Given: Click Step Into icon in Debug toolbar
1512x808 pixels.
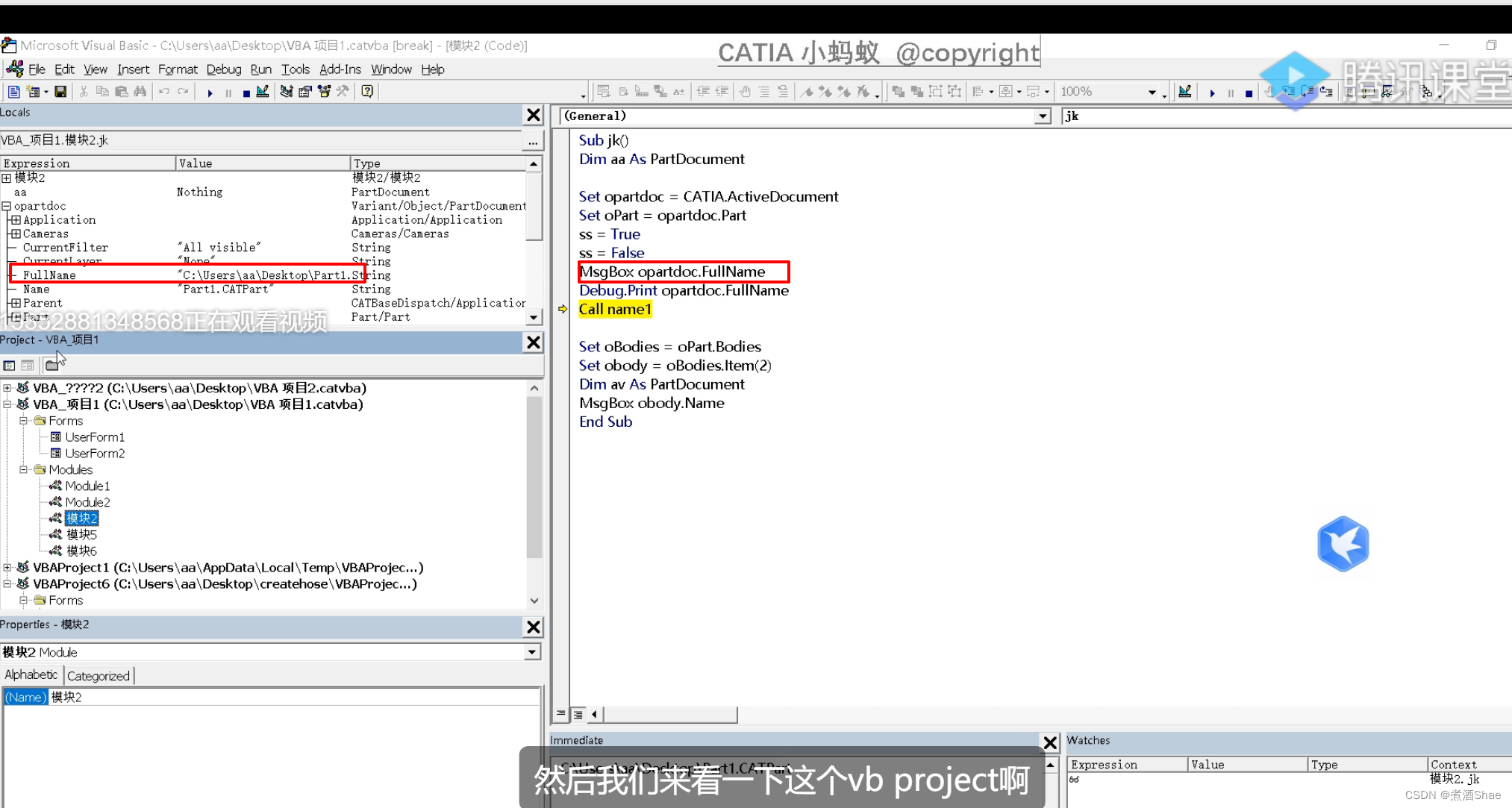Looking at the screenshot, I should click(x=1289, y=92).
